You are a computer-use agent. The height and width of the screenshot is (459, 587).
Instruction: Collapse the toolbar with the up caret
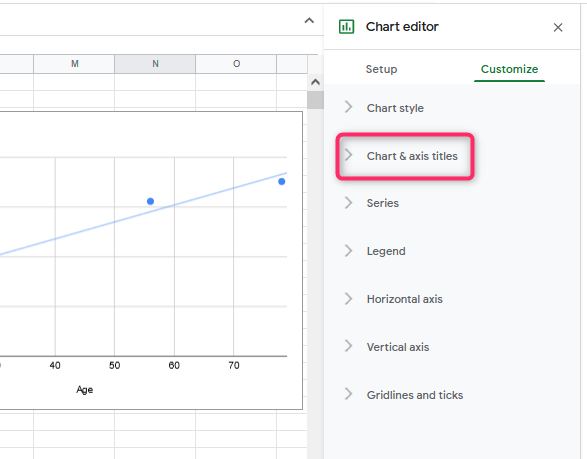pos(309,21)
